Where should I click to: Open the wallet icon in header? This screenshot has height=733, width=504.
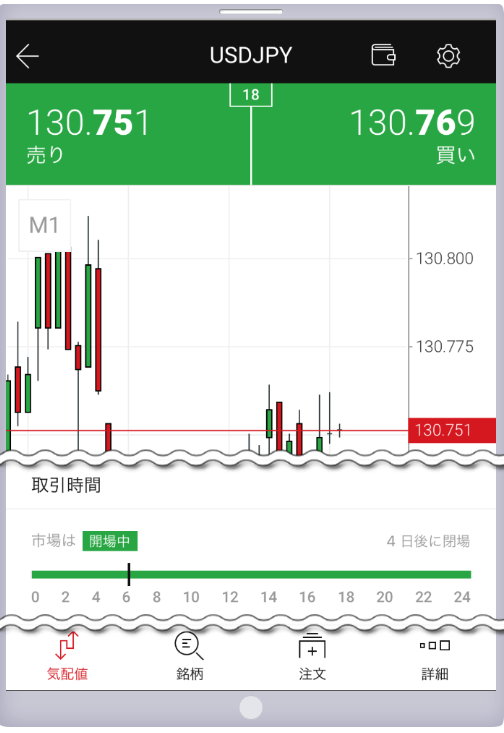coord(383,55)
